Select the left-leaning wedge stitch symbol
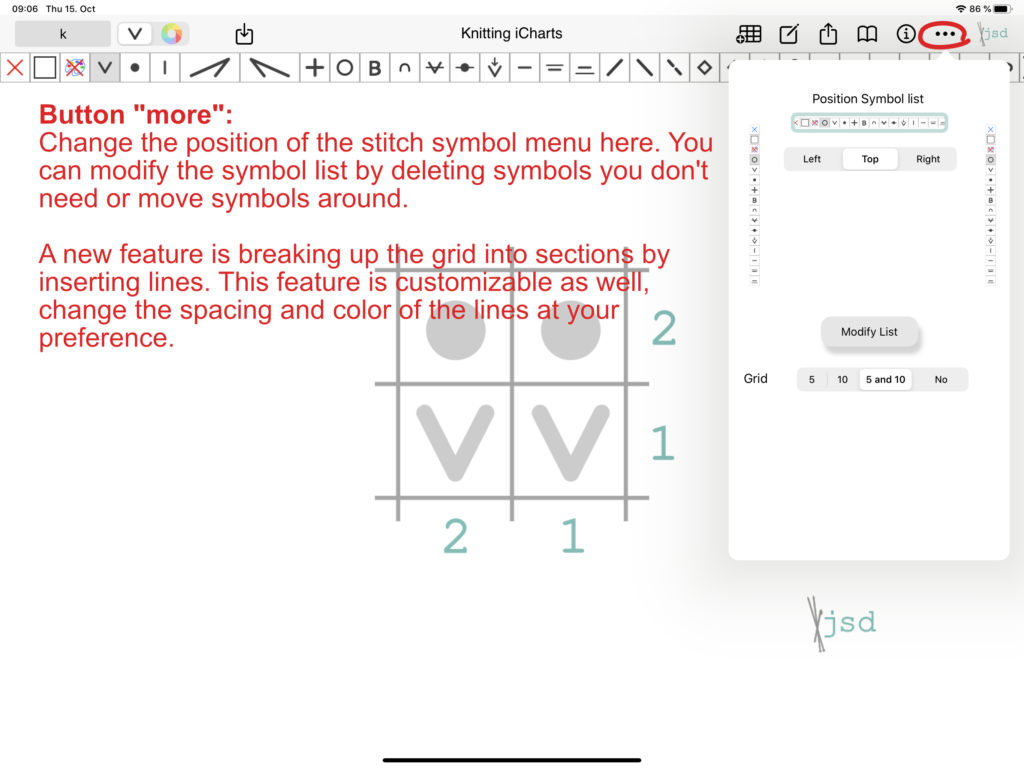Image resolution: width=1024 pixels, height=768 pixels. pyautogui.click(x=270, y=67)
